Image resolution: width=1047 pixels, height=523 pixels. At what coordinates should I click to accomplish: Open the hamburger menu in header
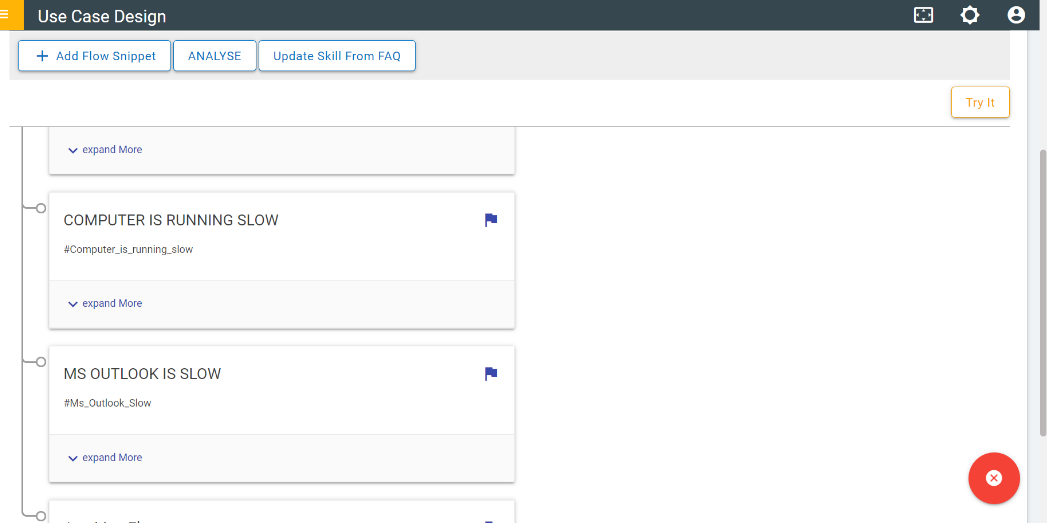pyautogui.click(x=6, y=15)
